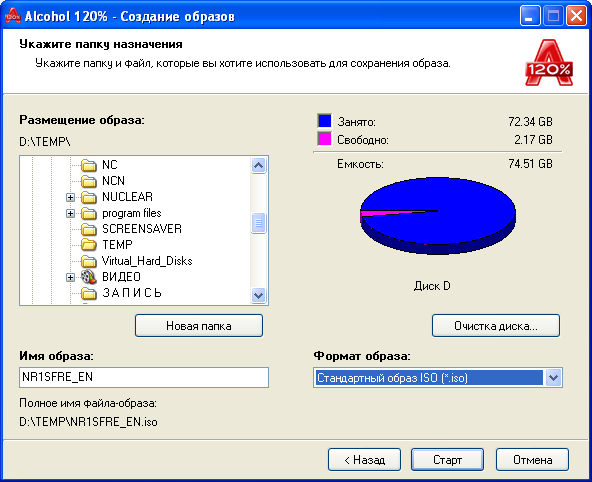Screen dimensions: 592x482
Task: Click the NUCLEAR folder icon
Action: pyautogui.click(x=89, y=197)
